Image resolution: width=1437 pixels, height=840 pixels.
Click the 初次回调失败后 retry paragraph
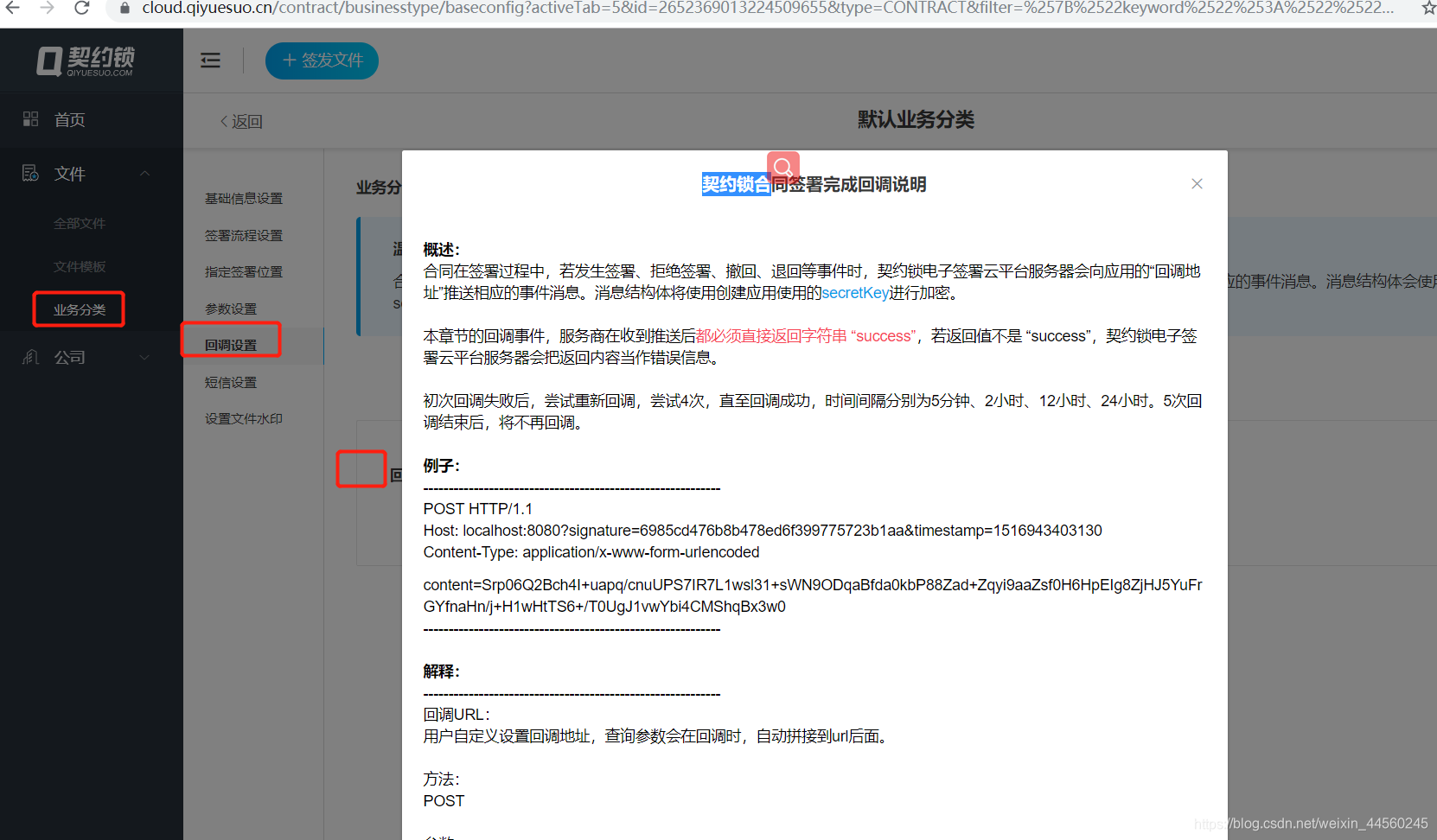(813, 411)
